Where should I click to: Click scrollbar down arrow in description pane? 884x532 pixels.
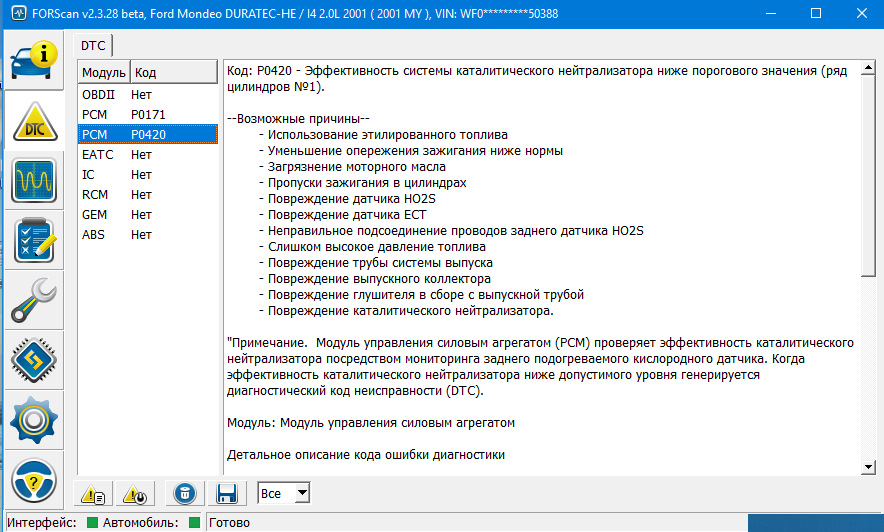[868, 467]
